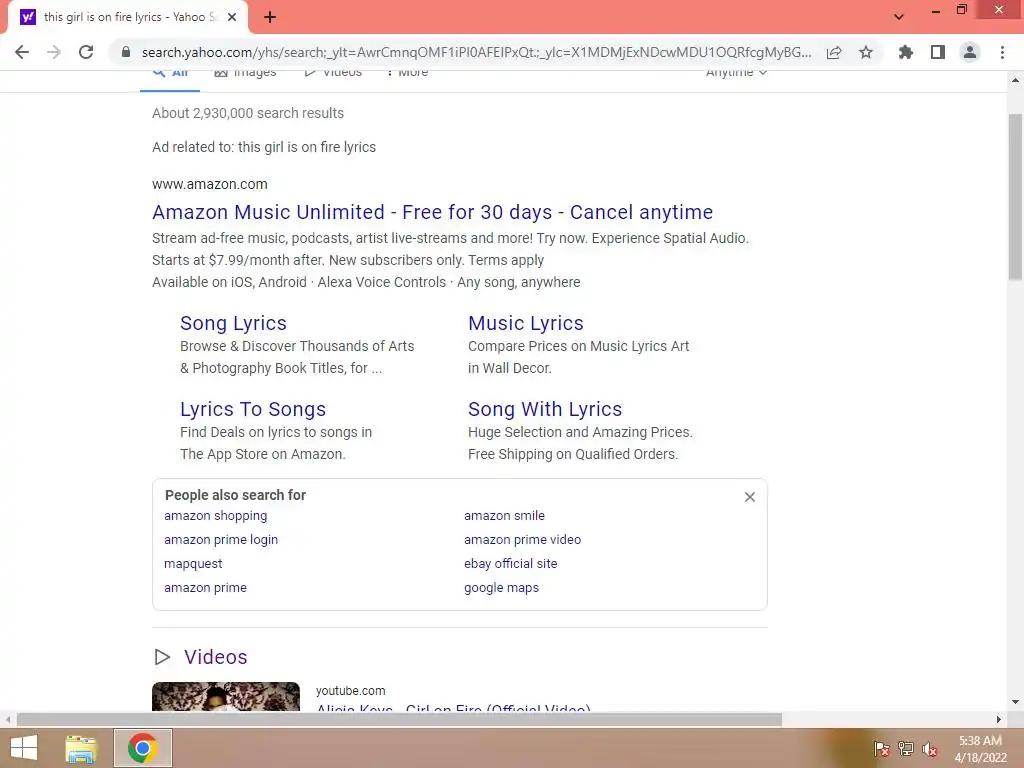Search for mapquest suggestion
The height and width of the screenshot is (768, 1024).
(x=193, y=564)
